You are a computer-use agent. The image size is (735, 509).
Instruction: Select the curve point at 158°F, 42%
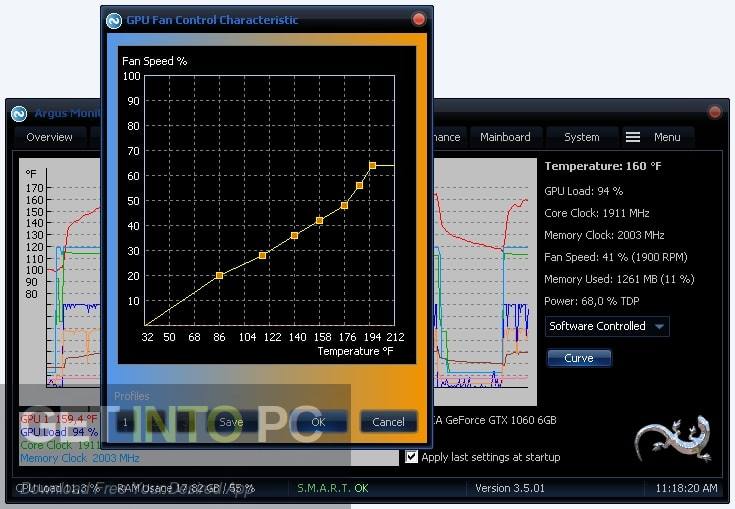(x=320, y=221)
